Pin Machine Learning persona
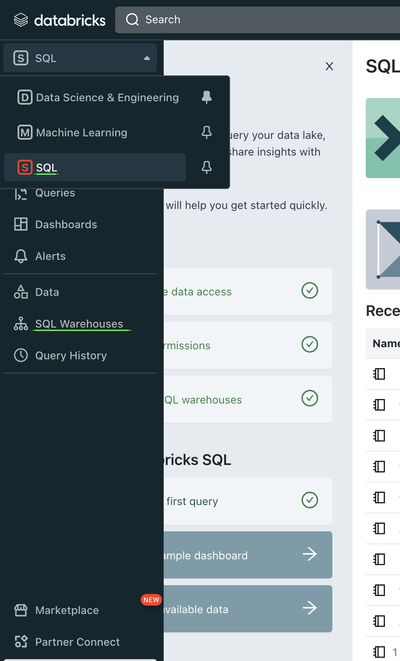 coord(207,132)
